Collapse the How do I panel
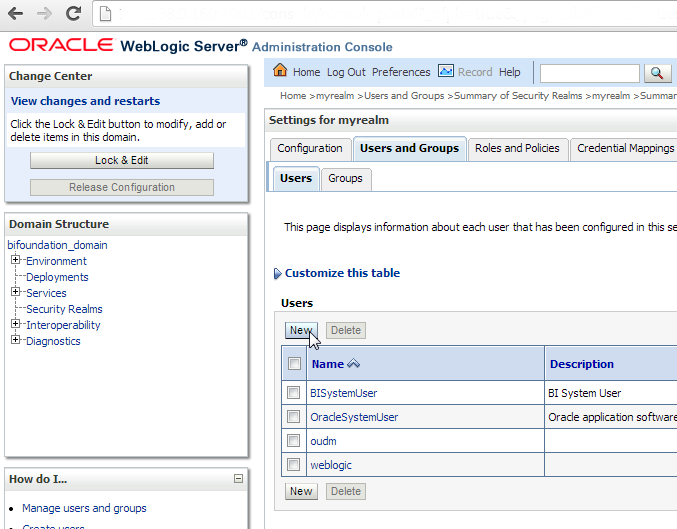Screen dimensions: 677x529 click(x=238, y=478)
